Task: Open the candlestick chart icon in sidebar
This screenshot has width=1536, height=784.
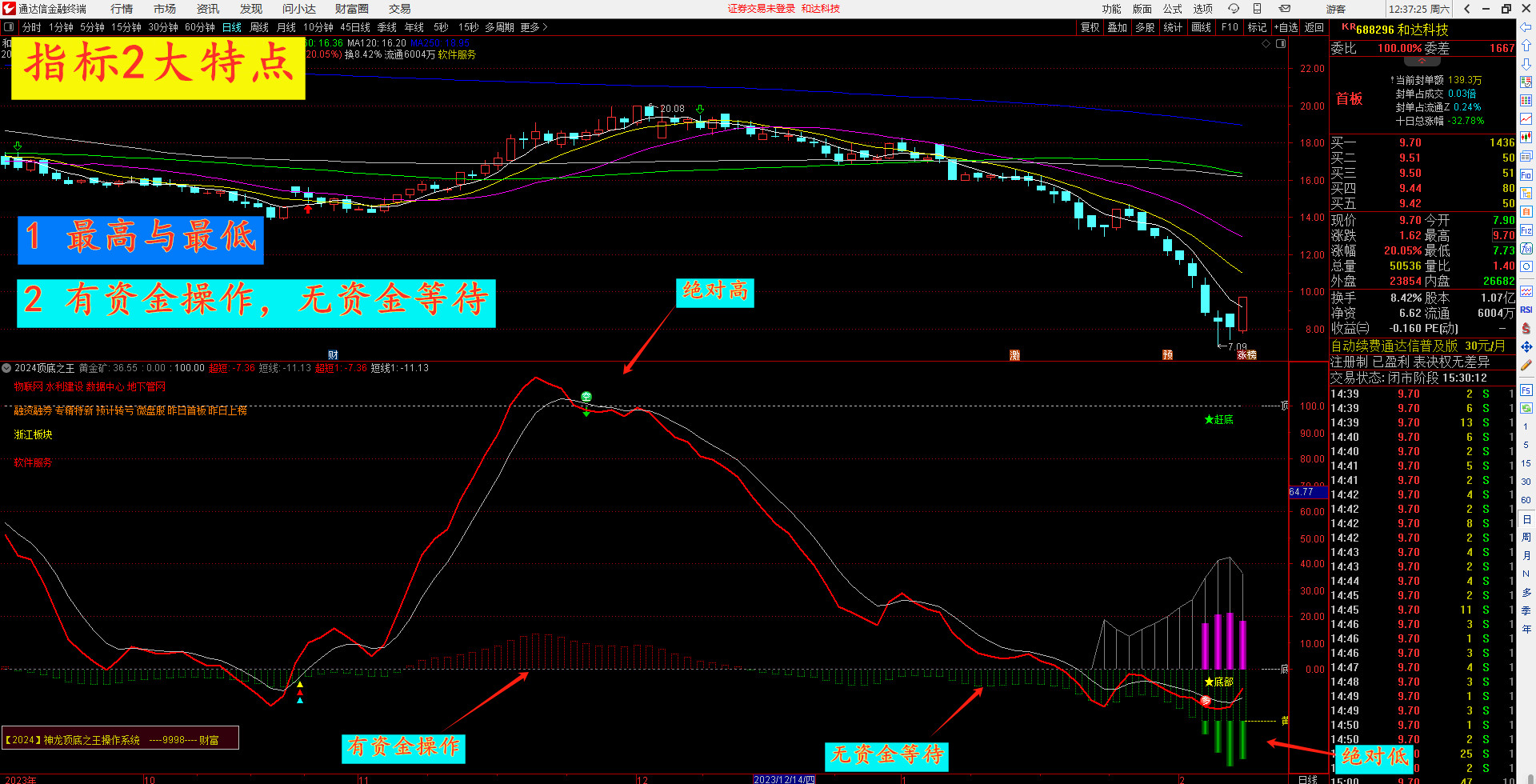Action: click(x=1526, y=138)
